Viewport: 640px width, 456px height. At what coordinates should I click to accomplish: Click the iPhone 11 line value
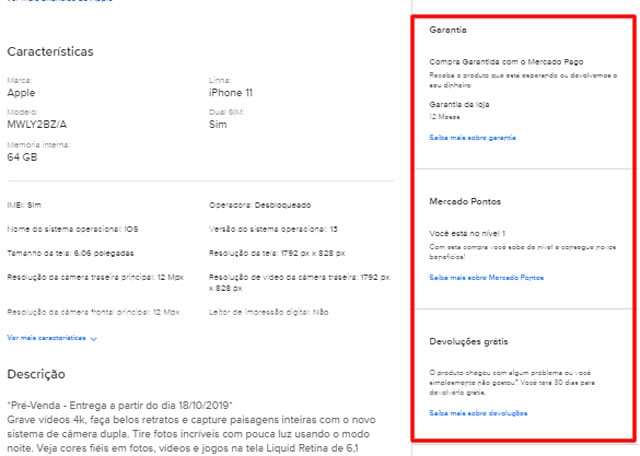coord(231,93)
